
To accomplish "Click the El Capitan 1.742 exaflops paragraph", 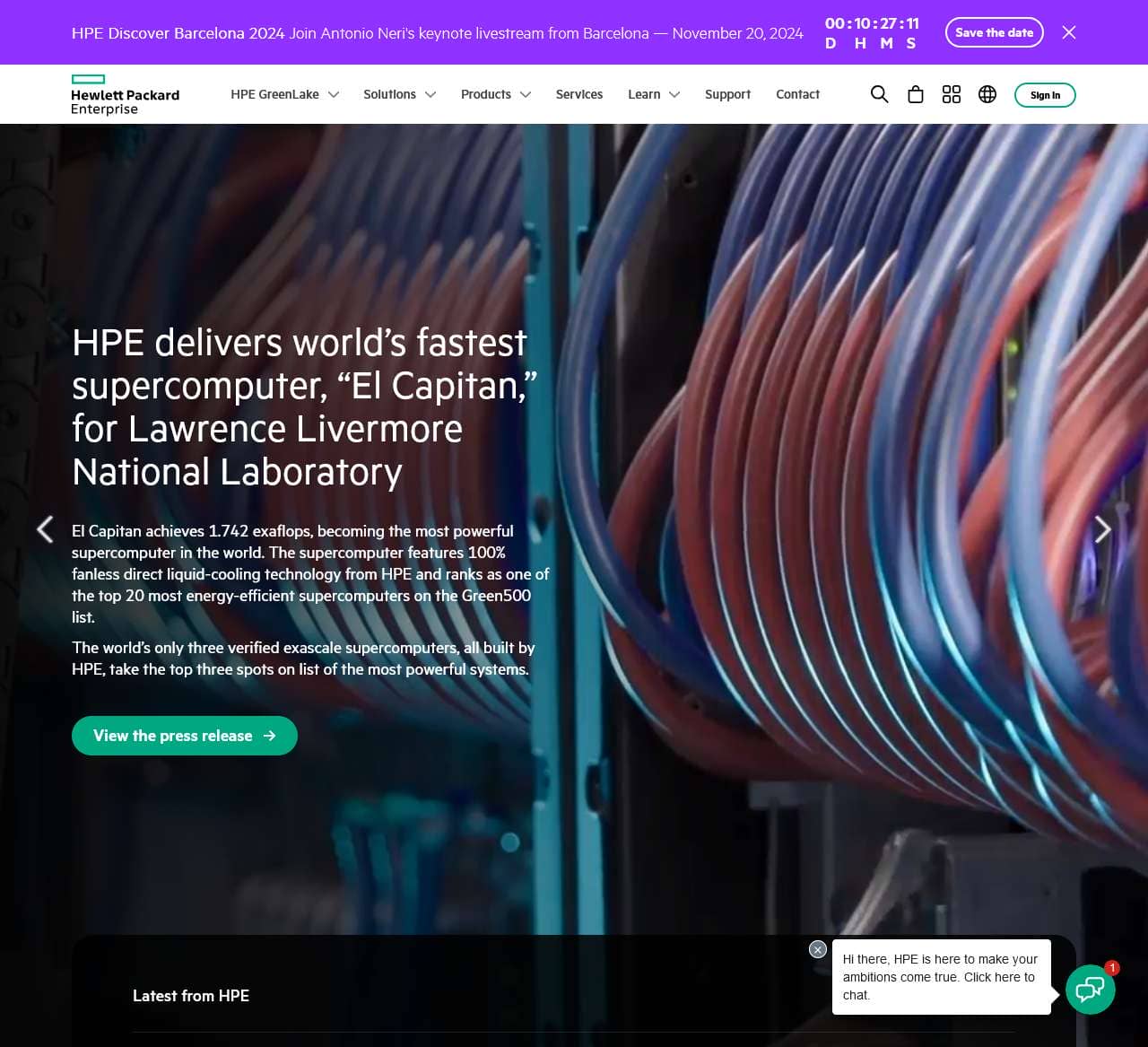I will (310, 574).
